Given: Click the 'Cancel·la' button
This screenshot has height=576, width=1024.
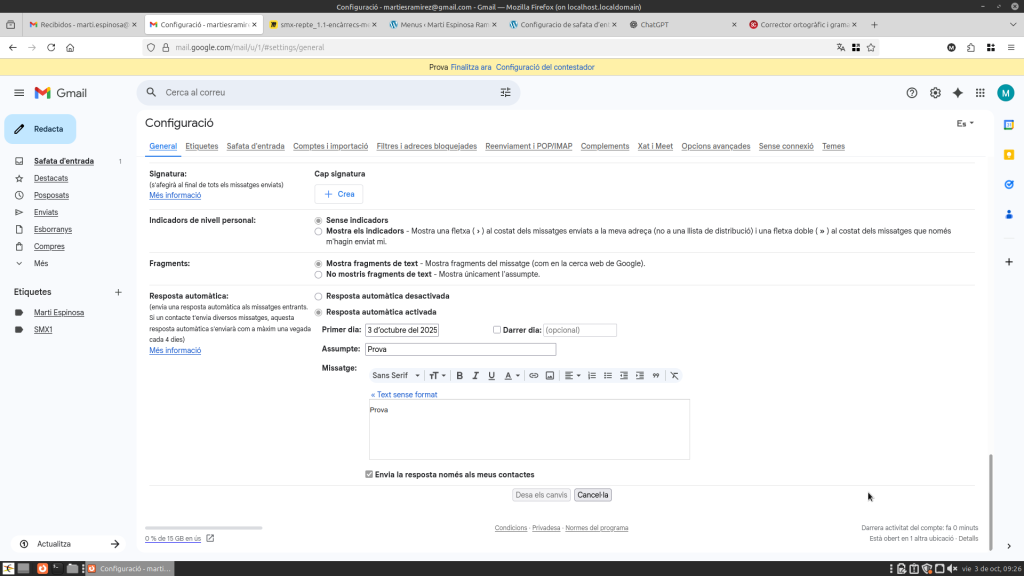Looking at the screenshot, I should 593,495.
